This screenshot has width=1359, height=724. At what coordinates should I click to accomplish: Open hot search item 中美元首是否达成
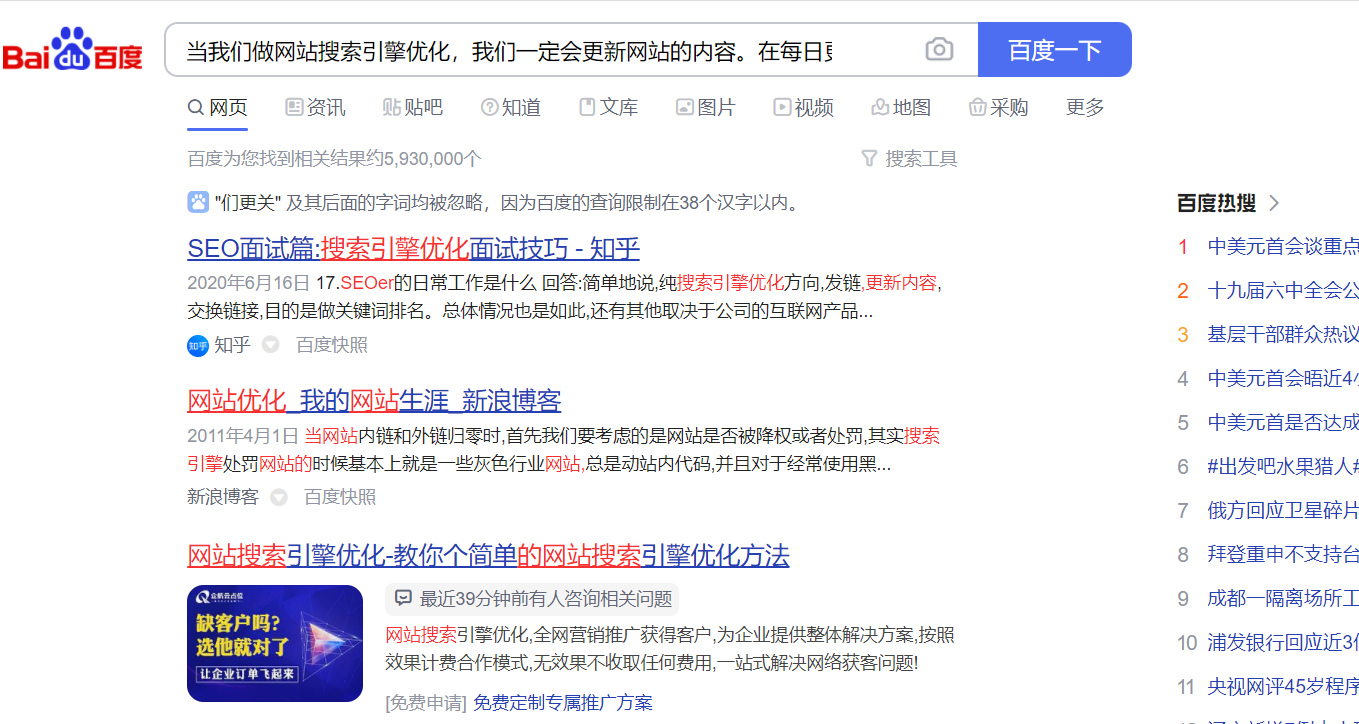tap(1283, 422)
